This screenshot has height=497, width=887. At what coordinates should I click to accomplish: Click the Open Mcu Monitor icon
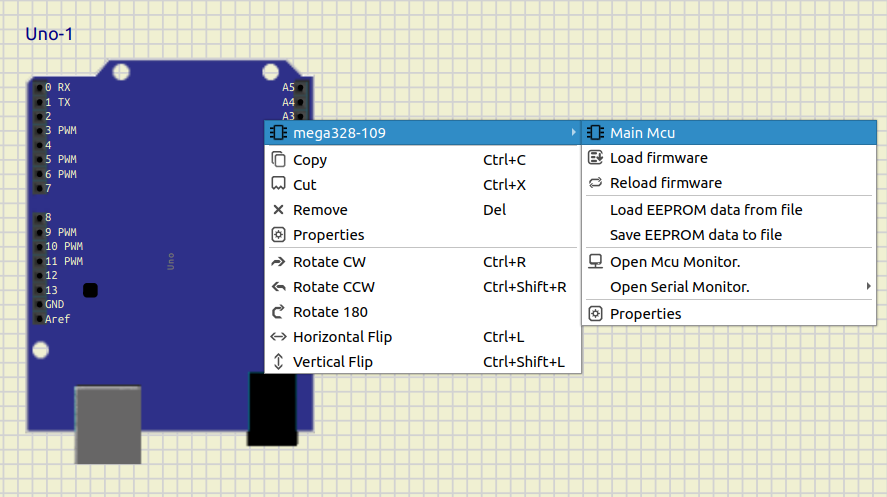pyautogui.click(x=595, y=262)
